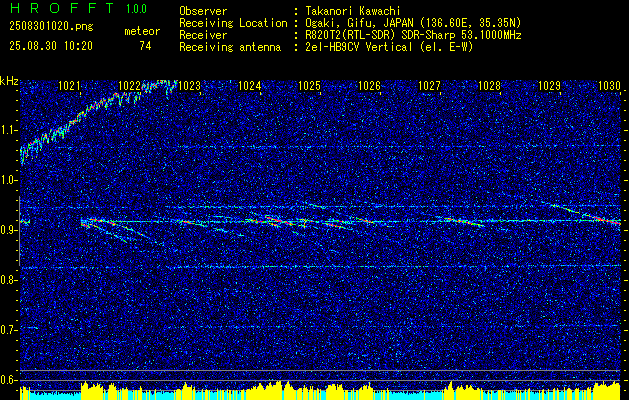
Task: Click frequency axis value 0.7
Action: (9, 330)
